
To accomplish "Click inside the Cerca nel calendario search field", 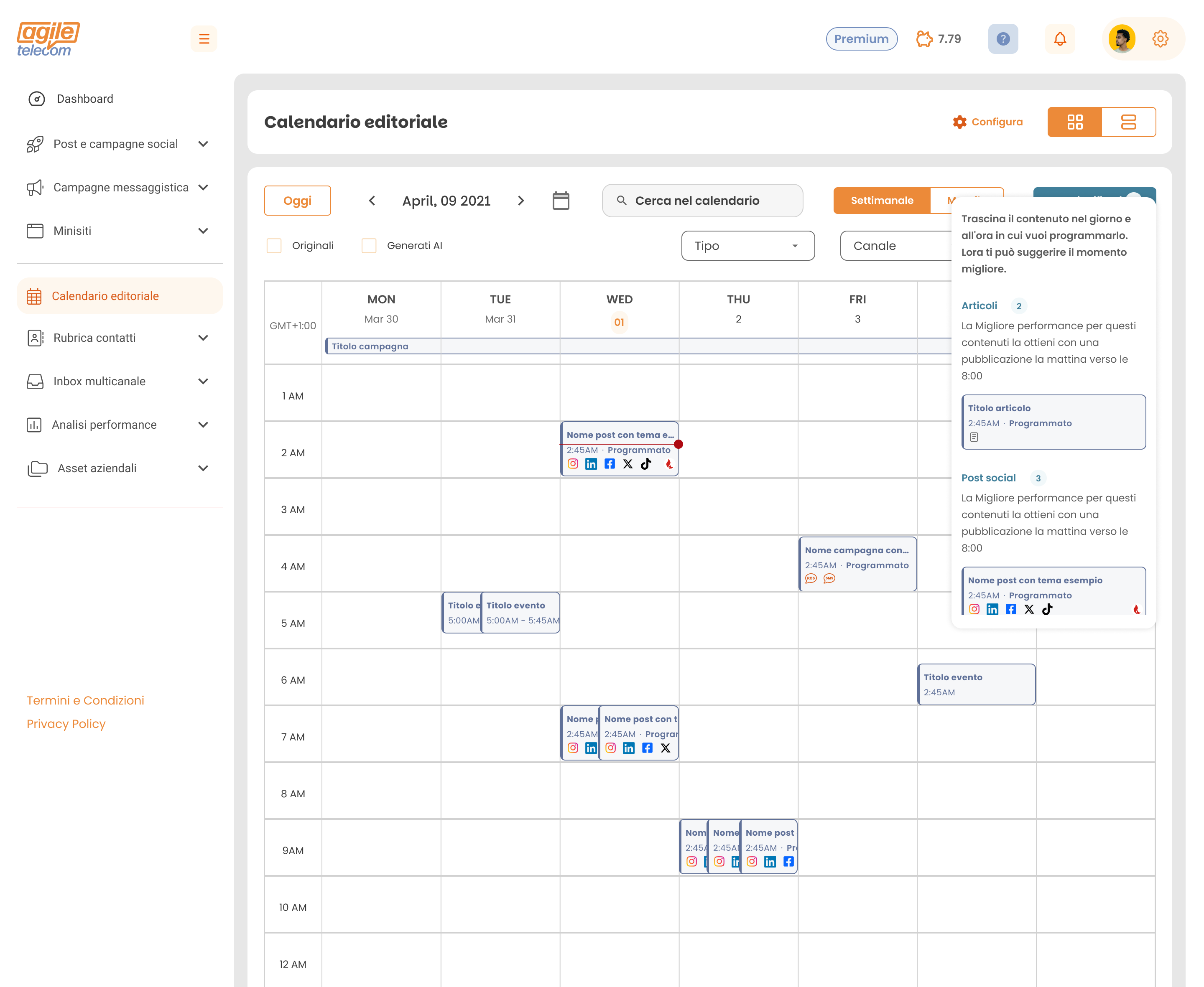I will point(702,200).
